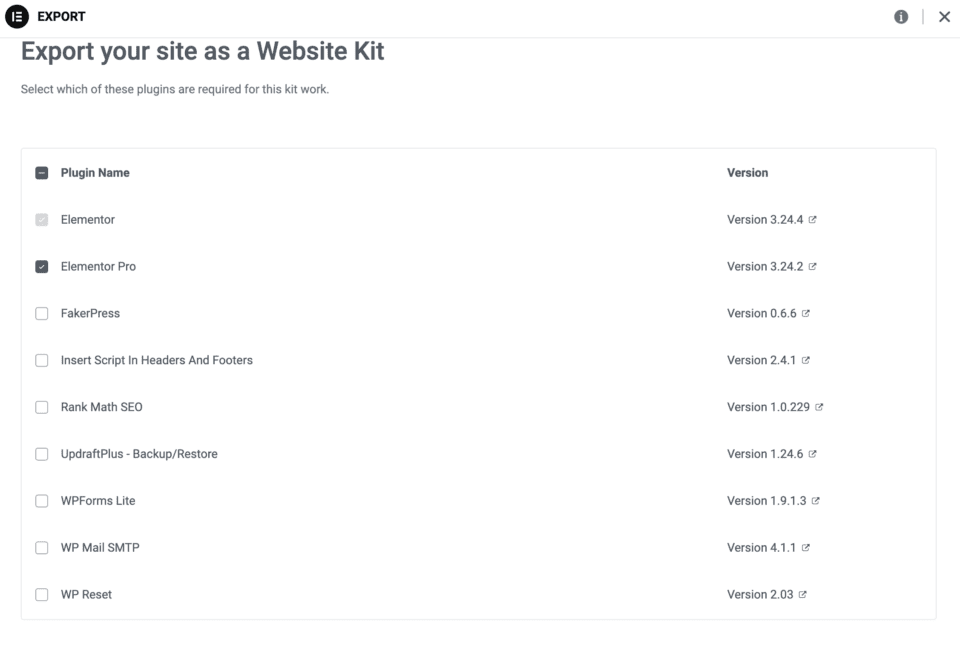Open WPForms Lite external link icon
The width and height of the screenshot is (960, 645).
click(816, 501)
